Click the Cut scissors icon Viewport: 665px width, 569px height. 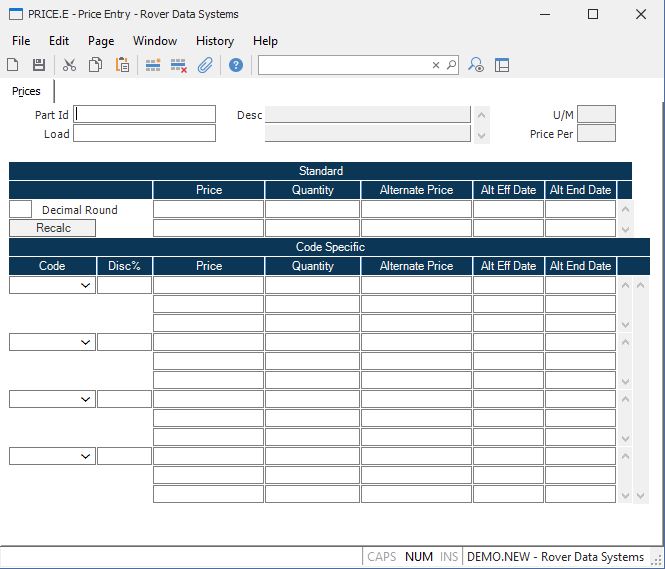69,65
